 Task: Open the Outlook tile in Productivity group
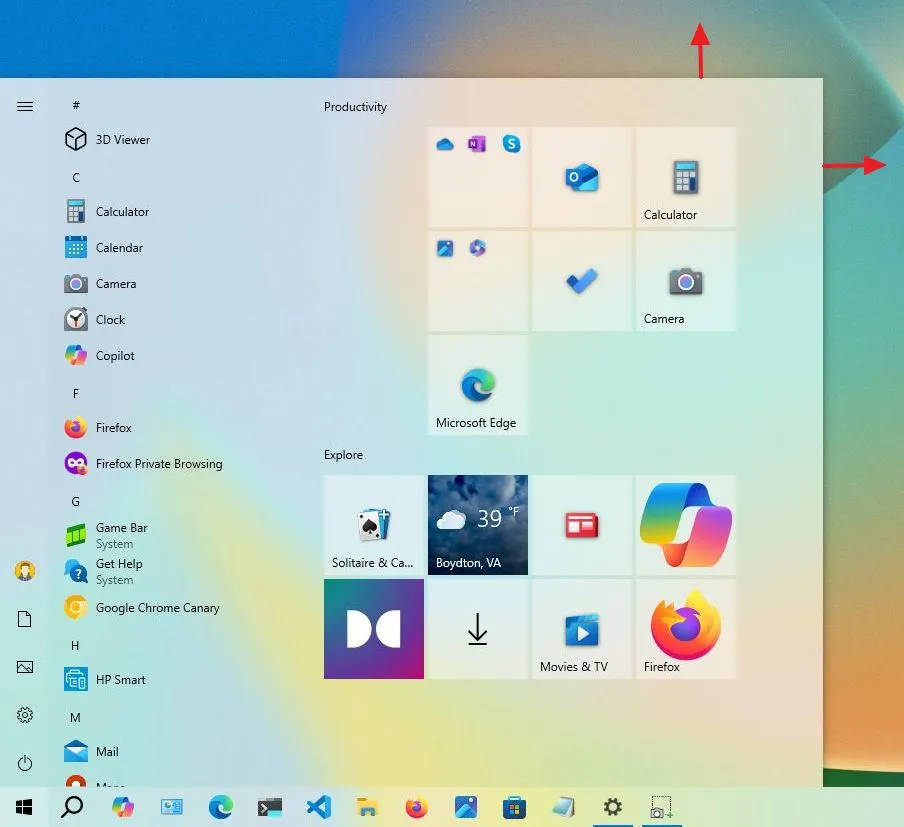[581, 177]
